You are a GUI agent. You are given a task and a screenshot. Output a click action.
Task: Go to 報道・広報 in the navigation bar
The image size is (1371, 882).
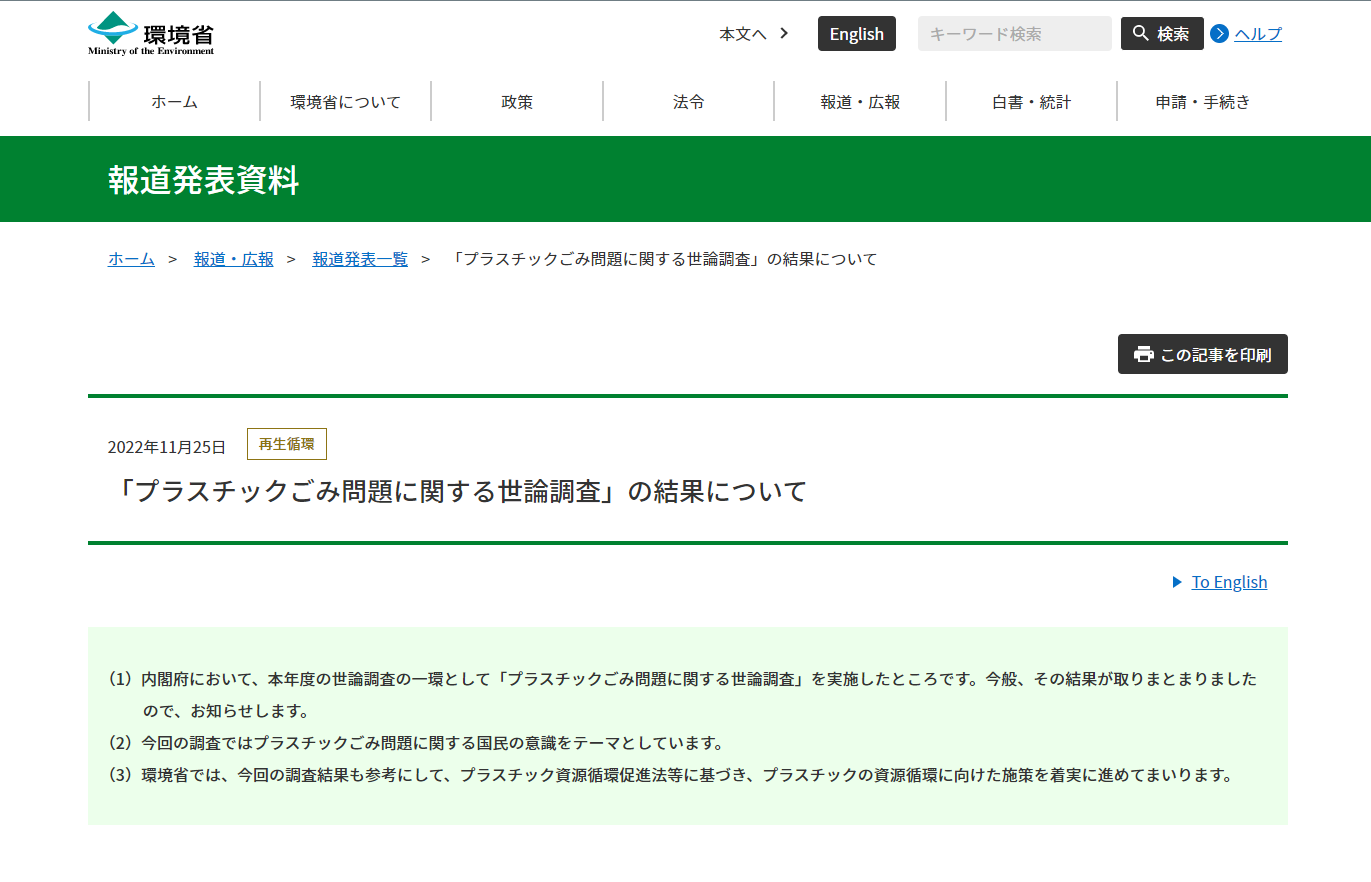click(860, 101)
